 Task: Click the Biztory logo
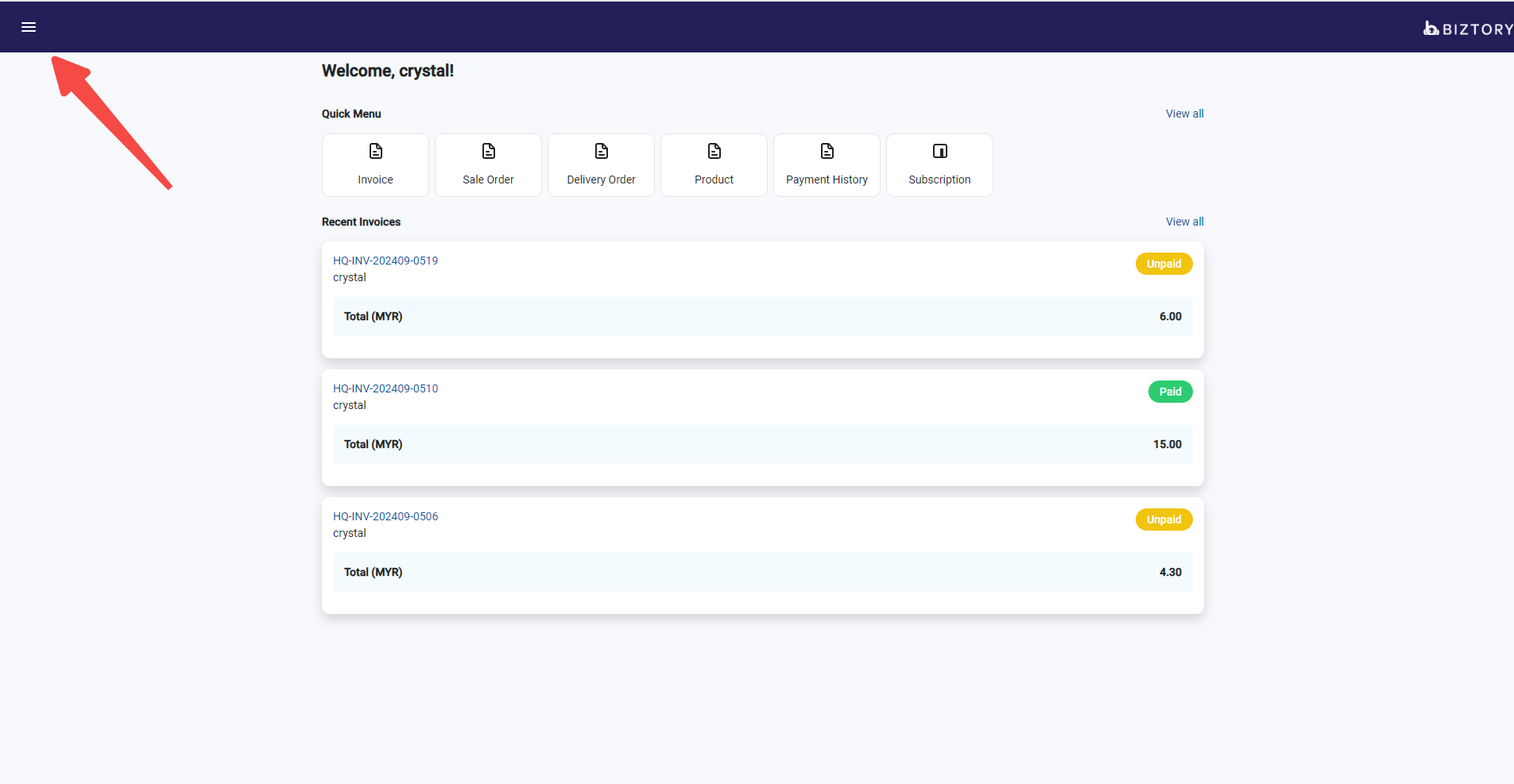pyautogui.click(x=1468, y=29)
